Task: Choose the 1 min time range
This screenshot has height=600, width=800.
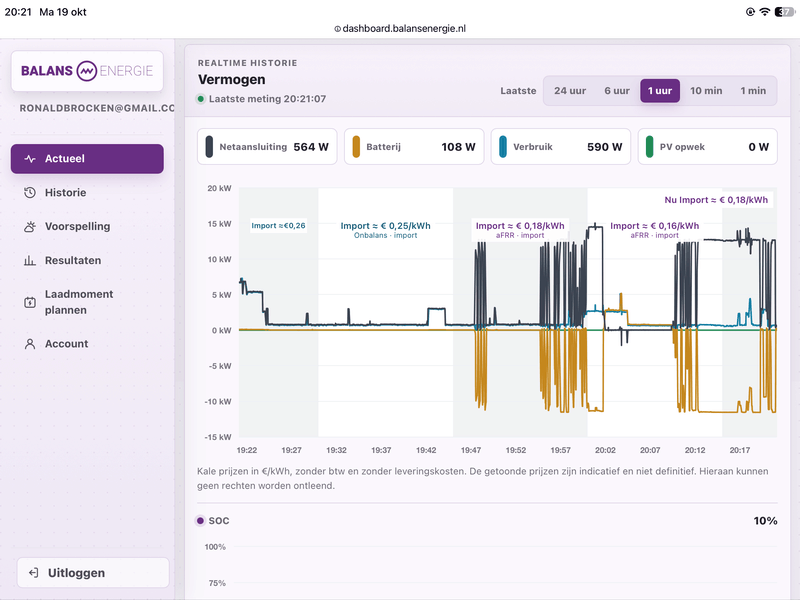Action: [753, 91]
